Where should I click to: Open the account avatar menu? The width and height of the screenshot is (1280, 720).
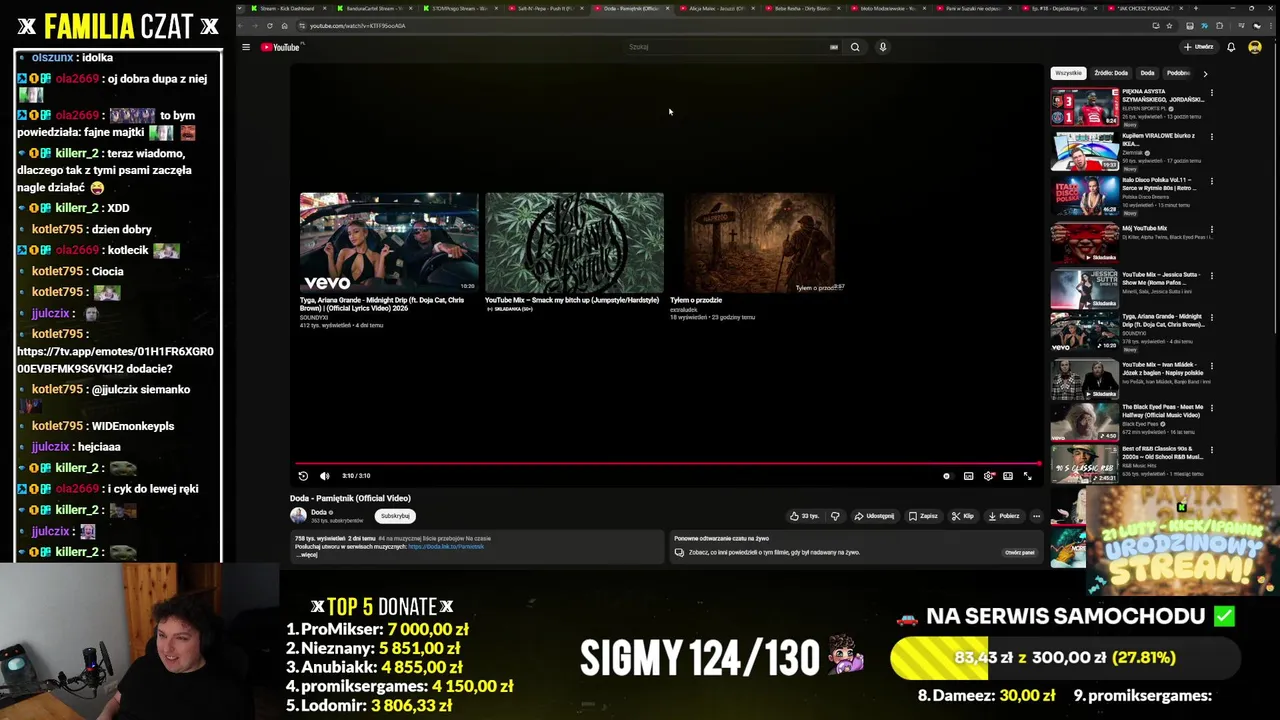point(1254,47)
